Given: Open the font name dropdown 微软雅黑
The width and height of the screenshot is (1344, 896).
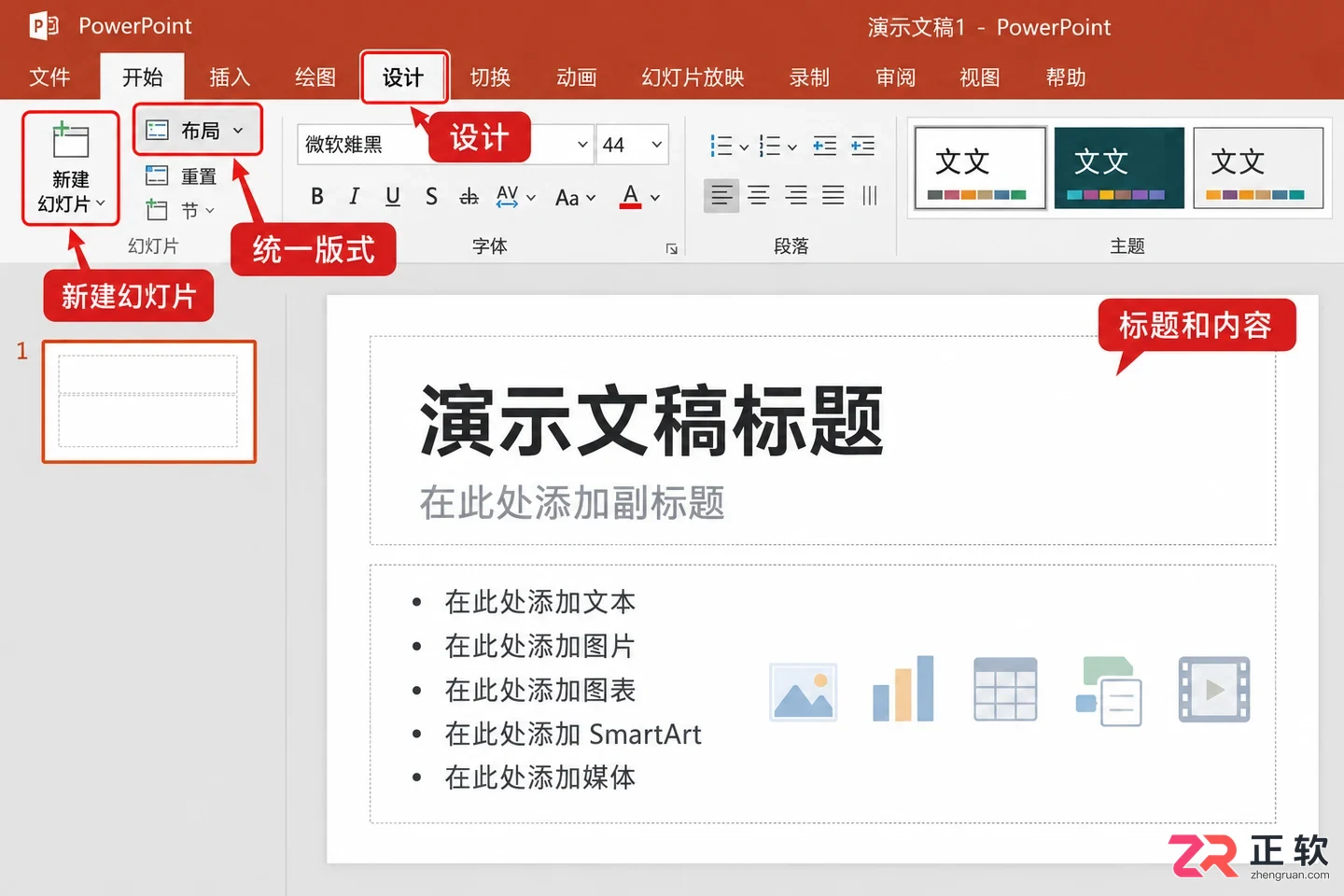Looking at the screenshot, I should [582, 144].
